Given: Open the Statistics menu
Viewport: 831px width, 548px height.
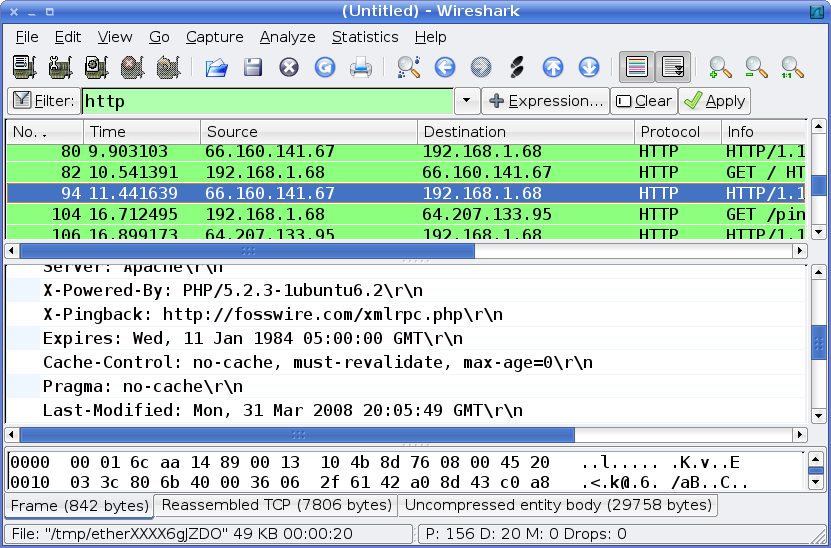Looking at the screenshot, I should coord(365,37).
